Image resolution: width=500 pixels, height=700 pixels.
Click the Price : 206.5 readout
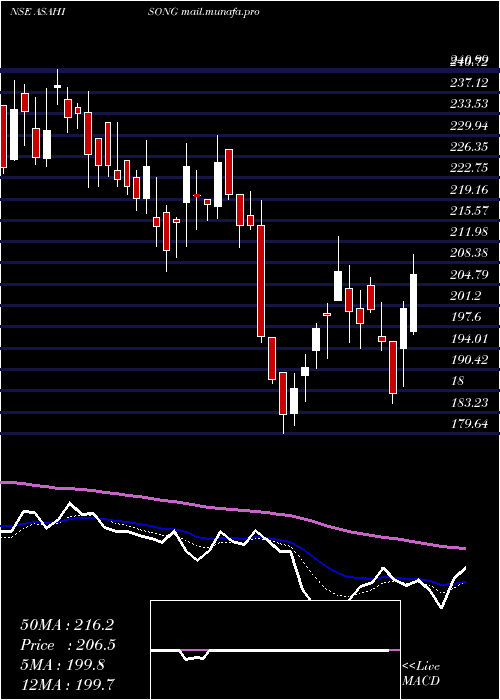pyautogui.click(x=68, y=645)
